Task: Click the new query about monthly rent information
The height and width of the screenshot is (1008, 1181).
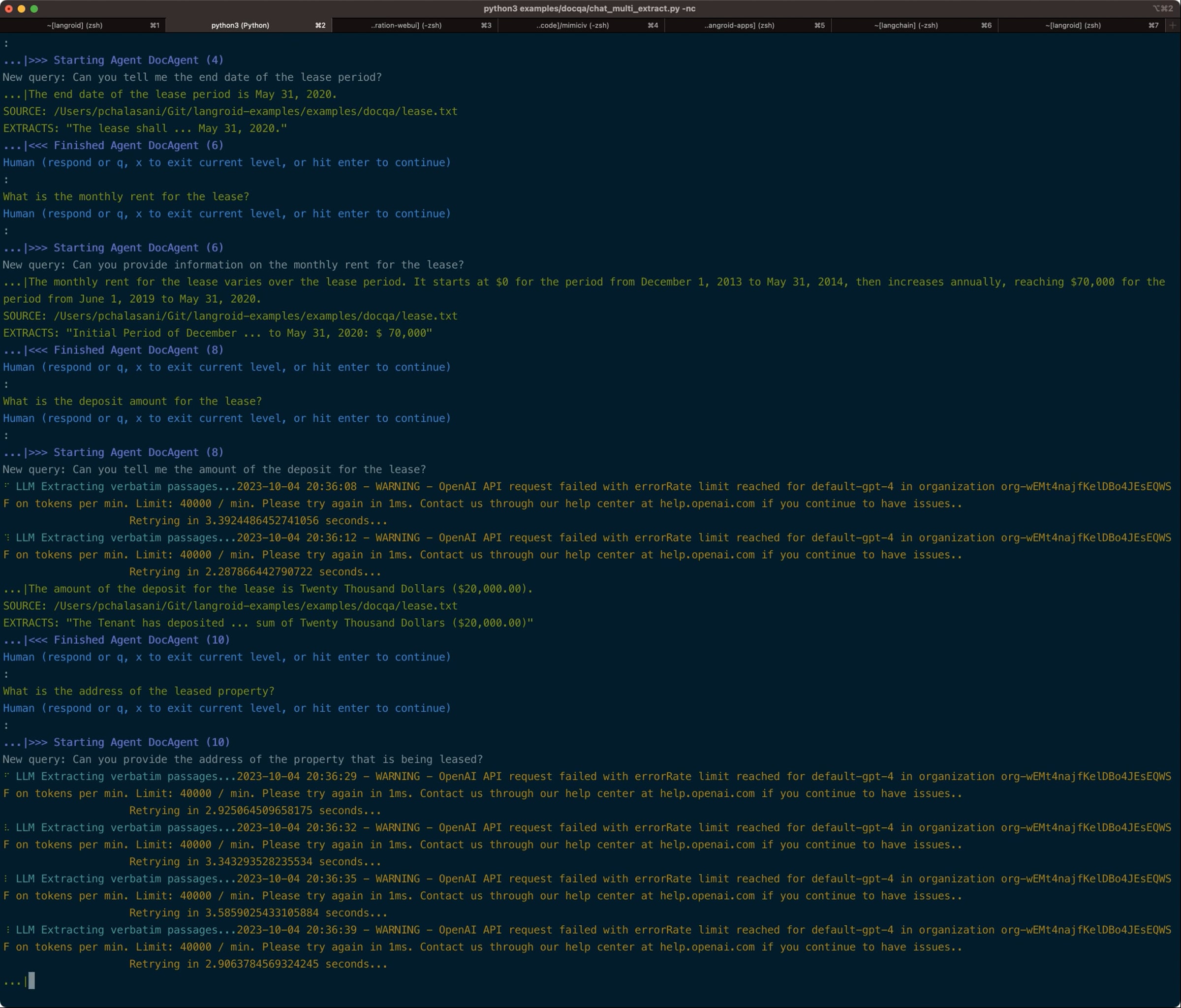Action: pyautogui.click(x=233, y=264)
